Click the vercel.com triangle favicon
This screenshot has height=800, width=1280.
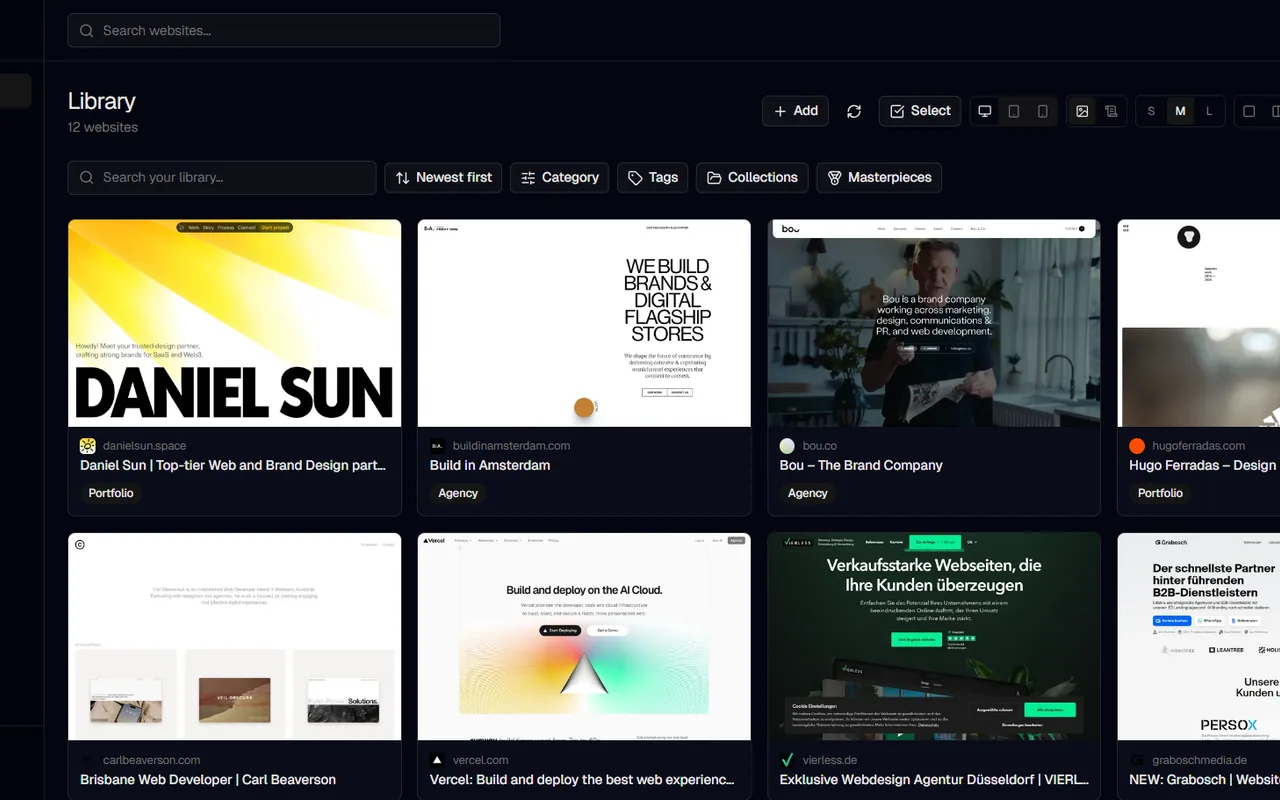(x=437, y=760)
